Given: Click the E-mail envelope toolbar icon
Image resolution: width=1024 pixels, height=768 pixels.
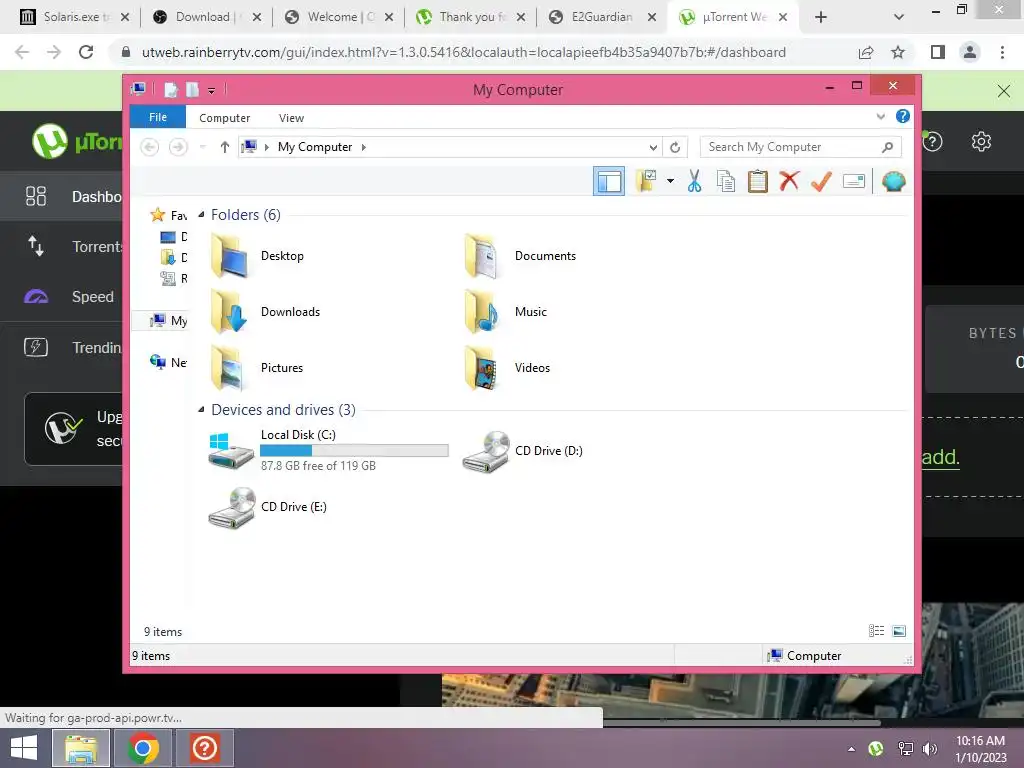Looking at the screenshot, I should (x=854, y=181).
